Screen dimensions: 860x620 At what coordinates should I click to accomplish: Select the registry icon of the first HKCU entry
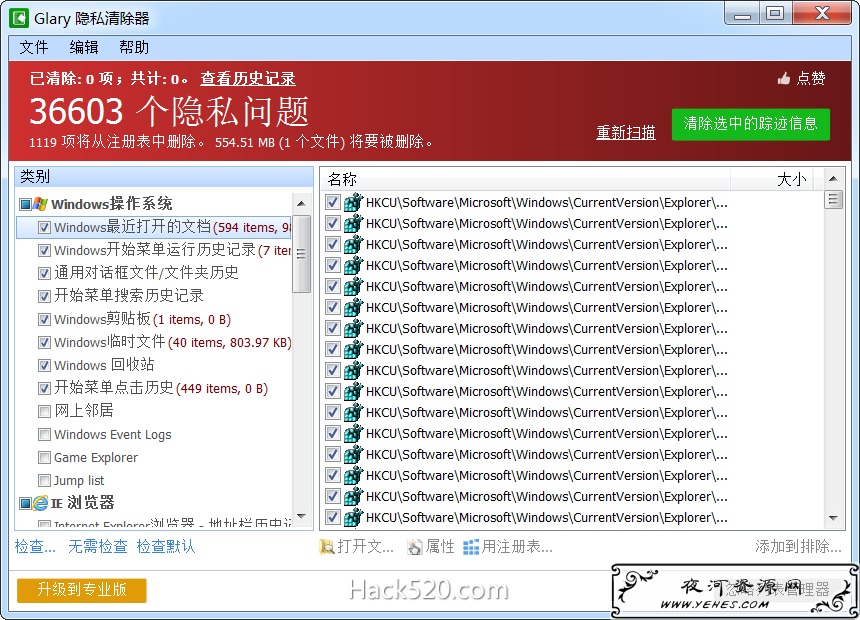[353, 202]
